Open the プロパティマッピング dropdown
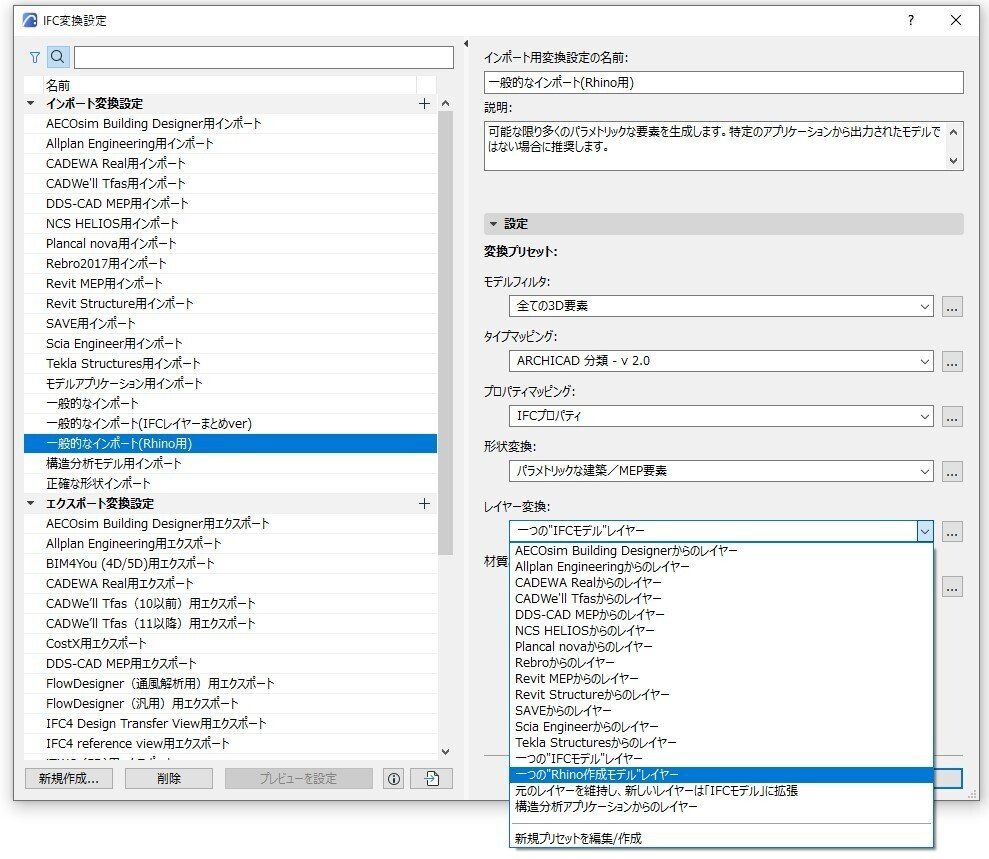 tap(721, 416)
